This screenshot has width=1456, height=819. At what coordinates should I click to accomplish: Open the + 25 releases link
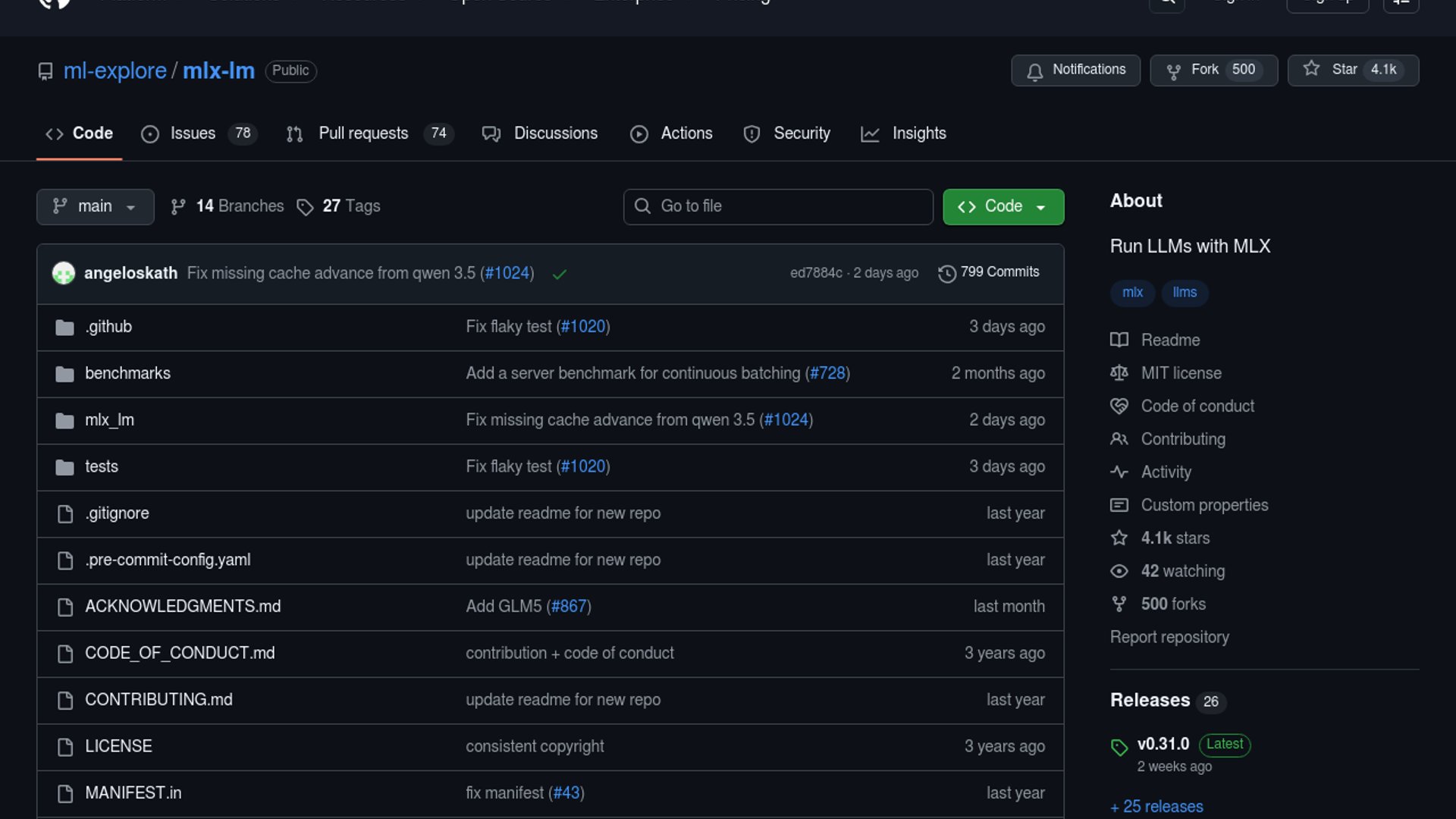[1156, 806]
